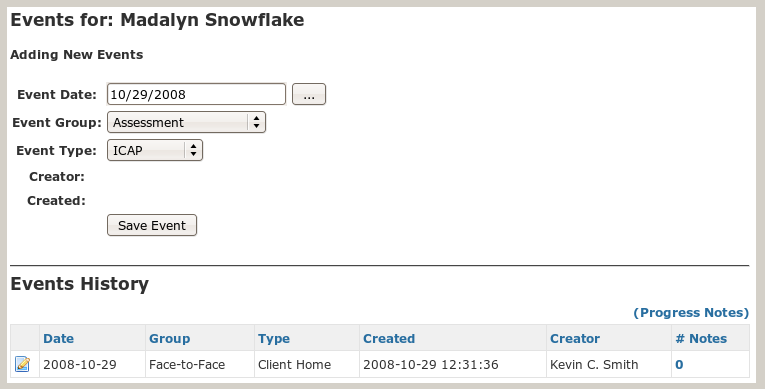Click the Event Date input field

tap(196, 94)
